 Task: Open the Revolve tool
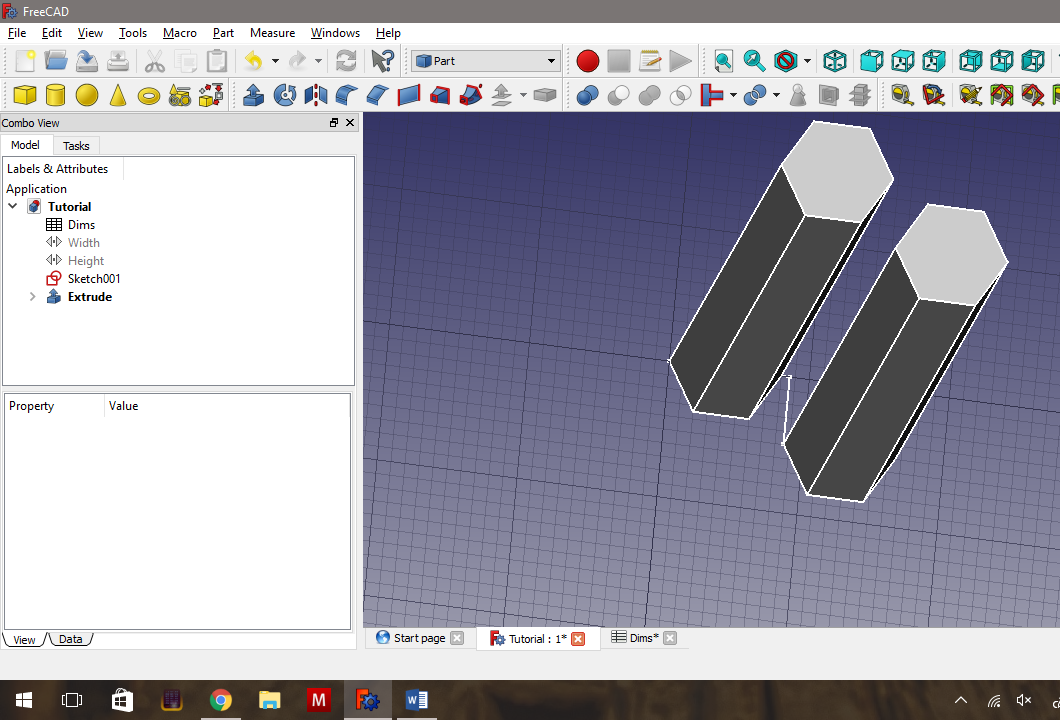285,95
